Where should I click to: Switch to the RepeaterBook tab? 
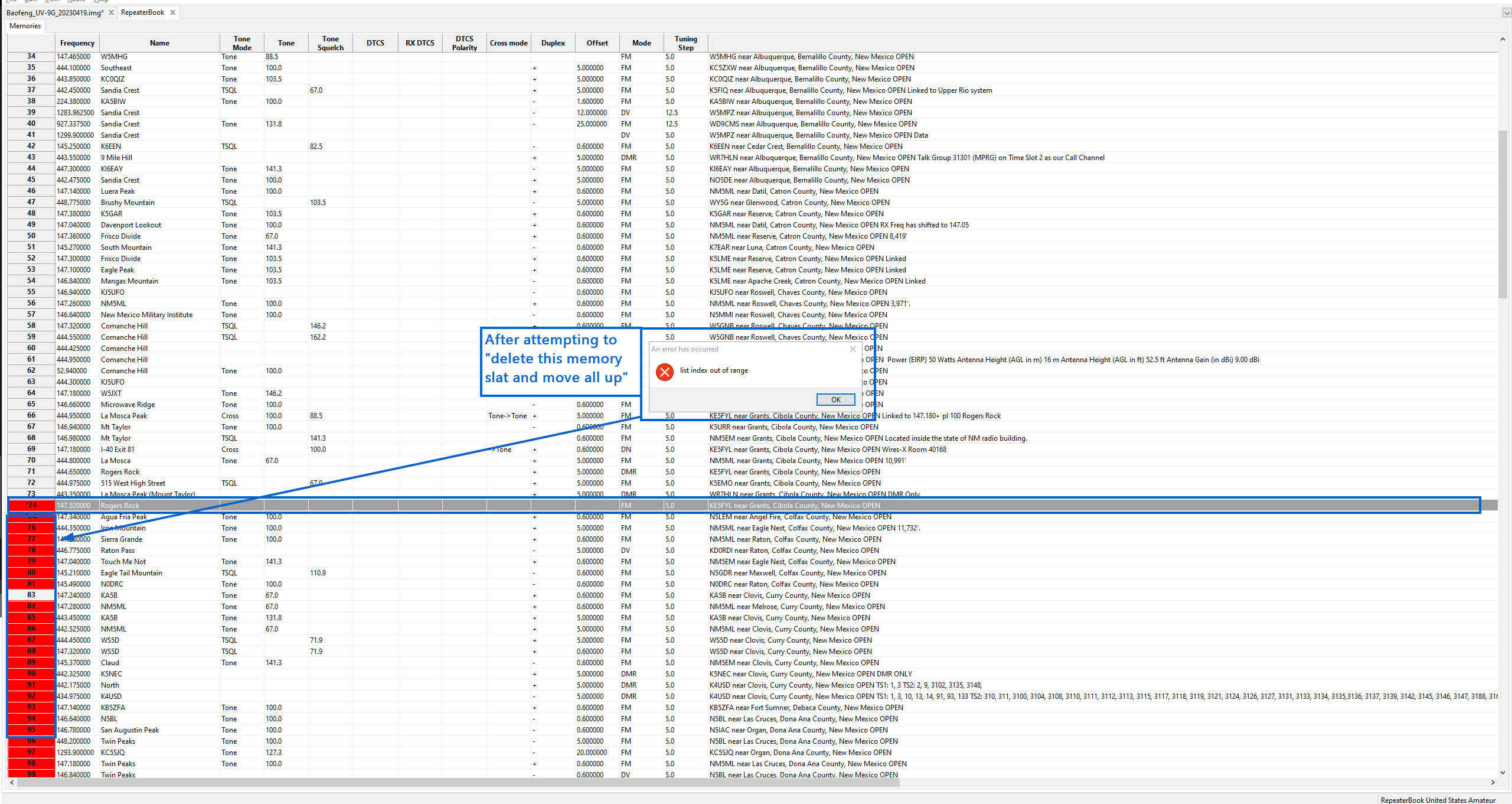pos(142,12)
